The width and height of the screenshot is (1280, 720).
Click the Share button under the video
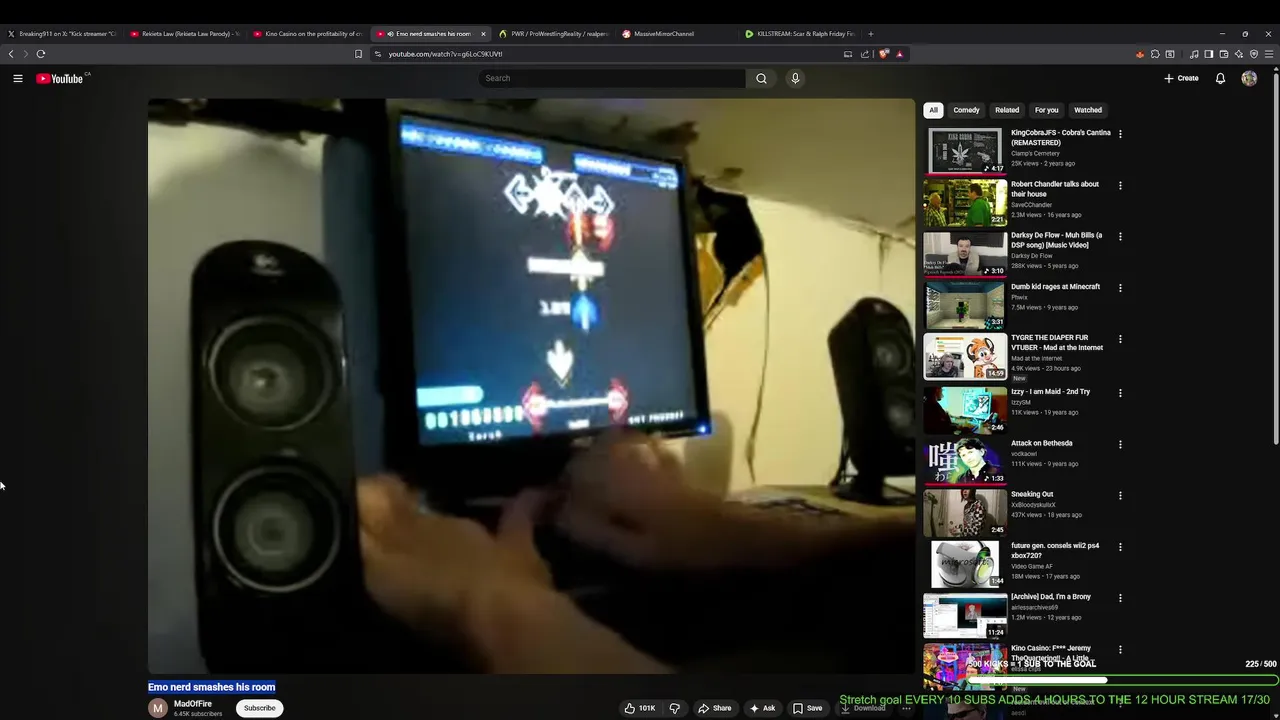(x=715, y=708)
